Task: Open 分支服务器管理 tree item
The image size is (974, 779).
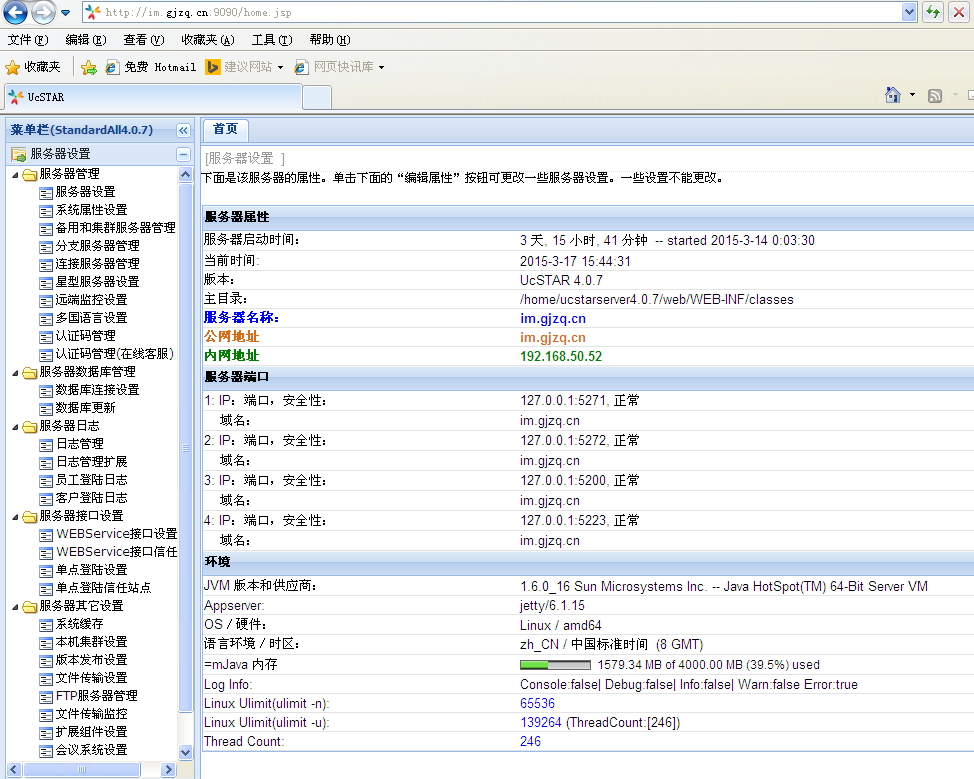Action: point(98,246)
